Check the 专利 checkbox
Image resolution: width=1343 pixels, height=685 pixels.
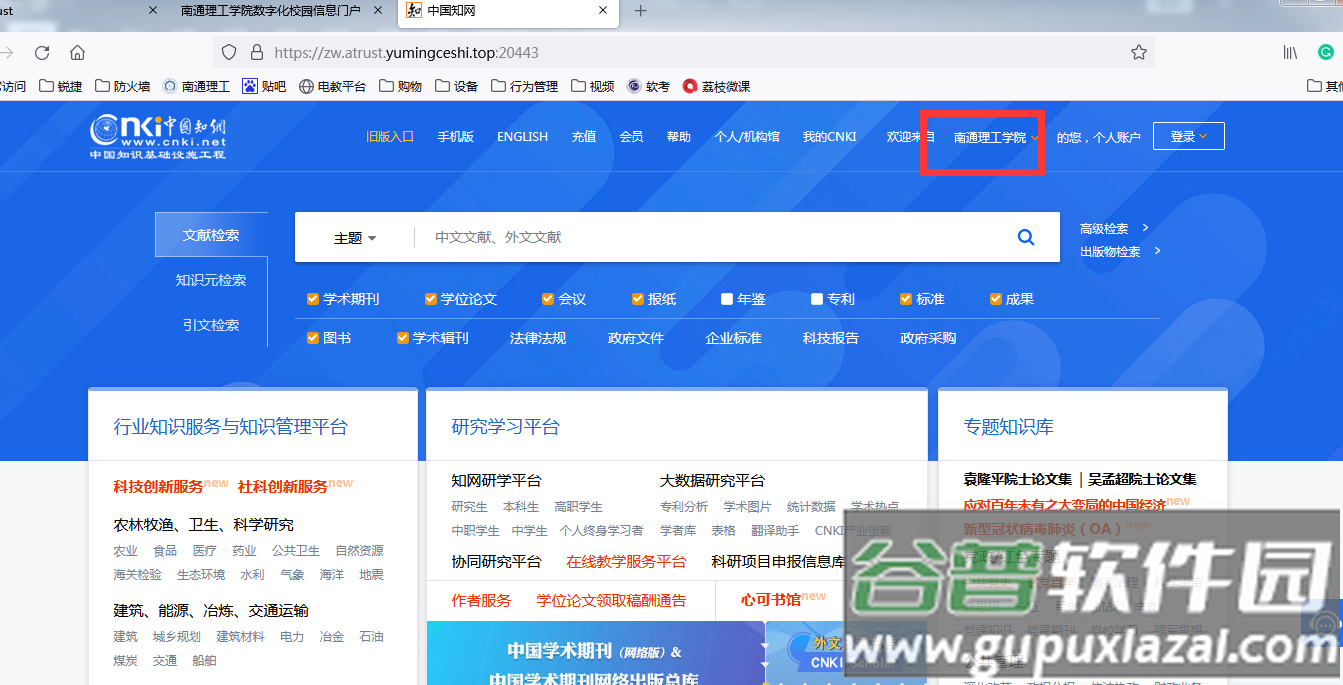pos(817,299)
